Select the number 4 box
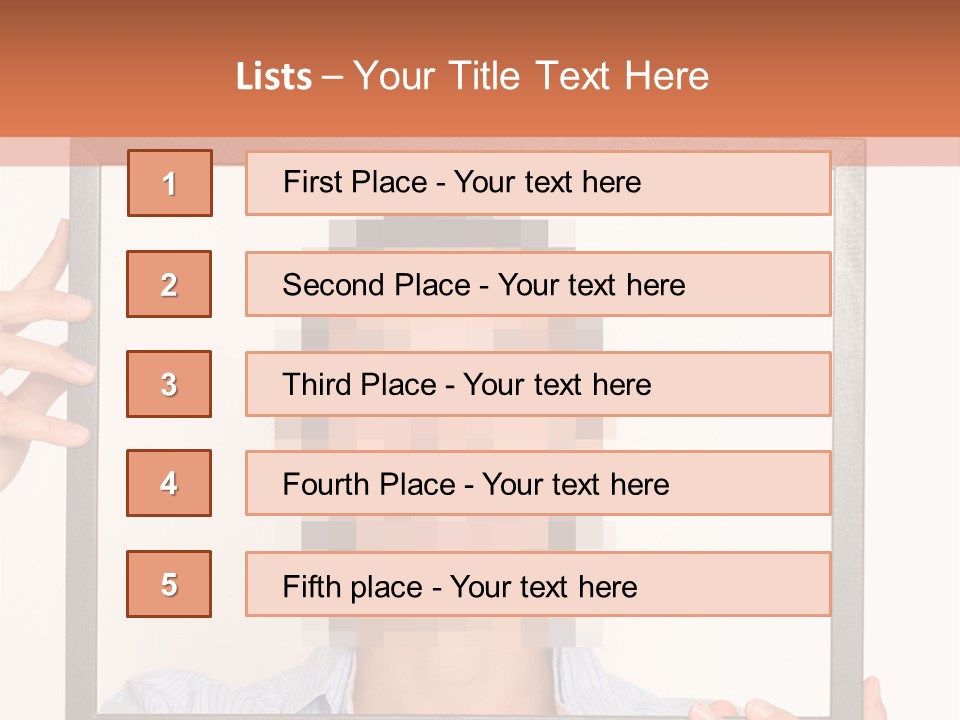The image size is (960, 720). click(169, 483)
